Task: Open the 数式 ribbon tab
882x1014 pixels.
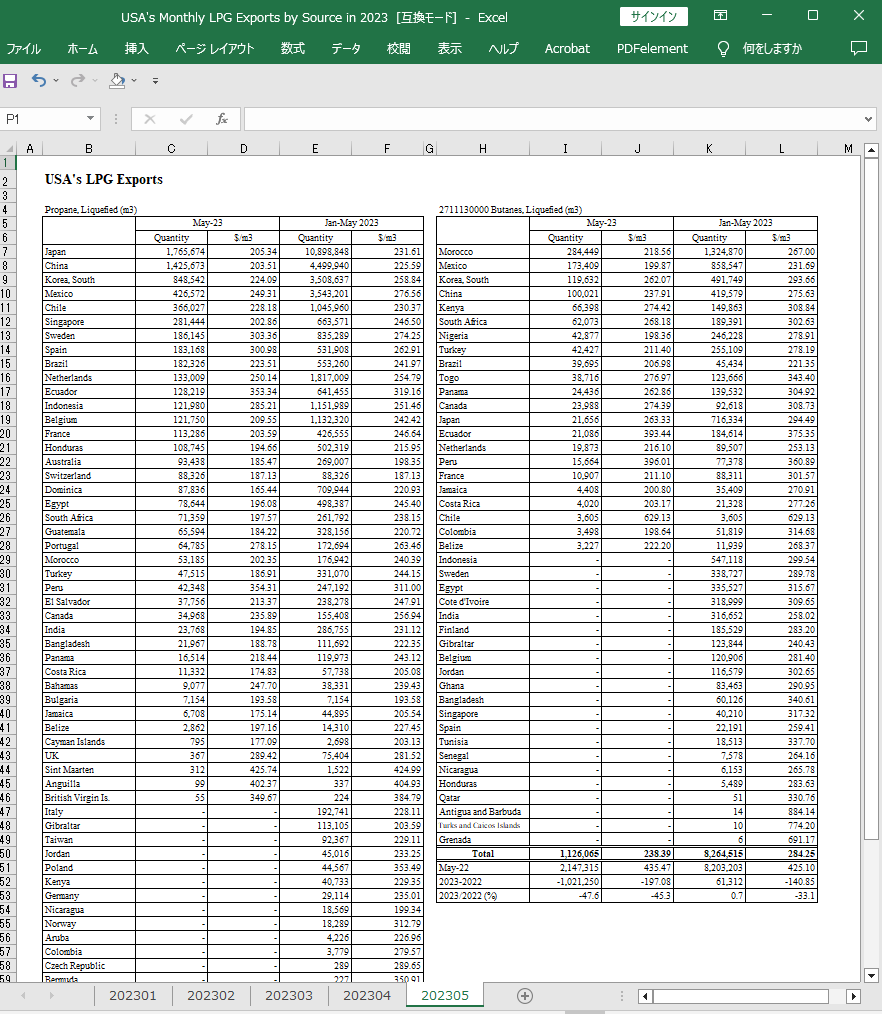Action: coord(293,49)
